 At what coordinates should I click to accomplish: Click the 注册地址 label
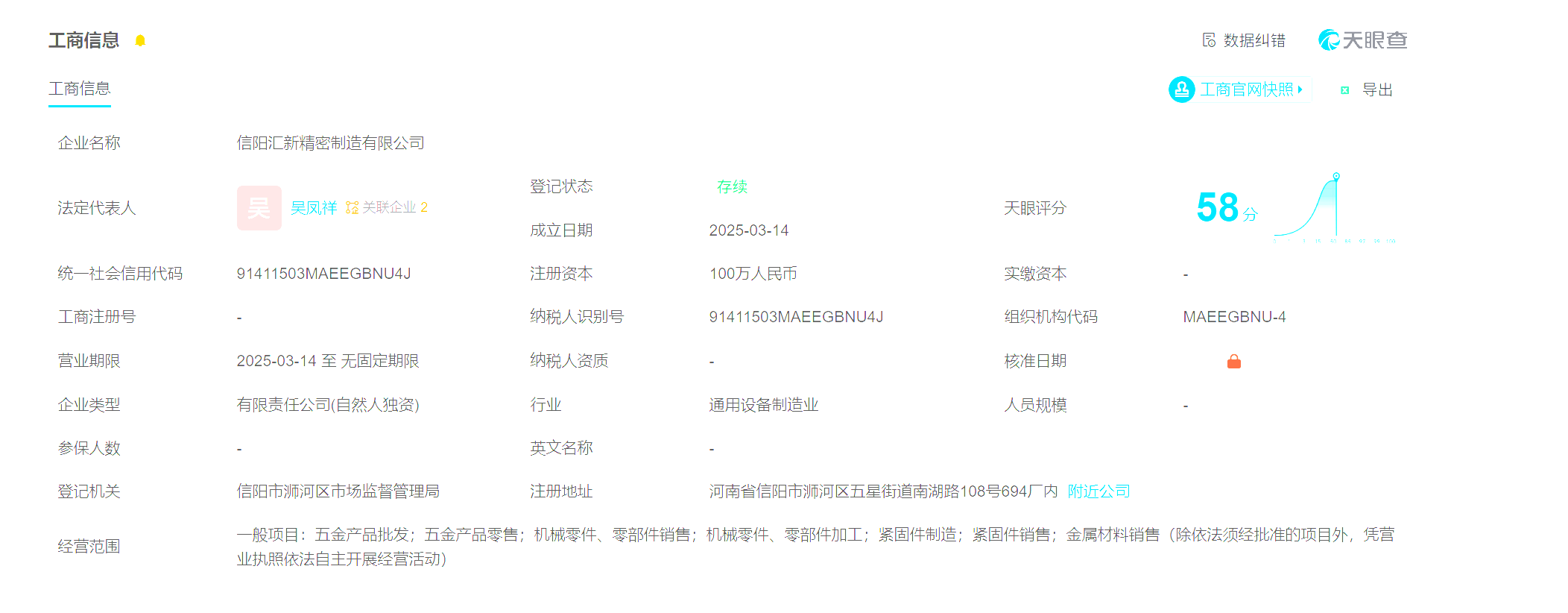coord(561,491)
